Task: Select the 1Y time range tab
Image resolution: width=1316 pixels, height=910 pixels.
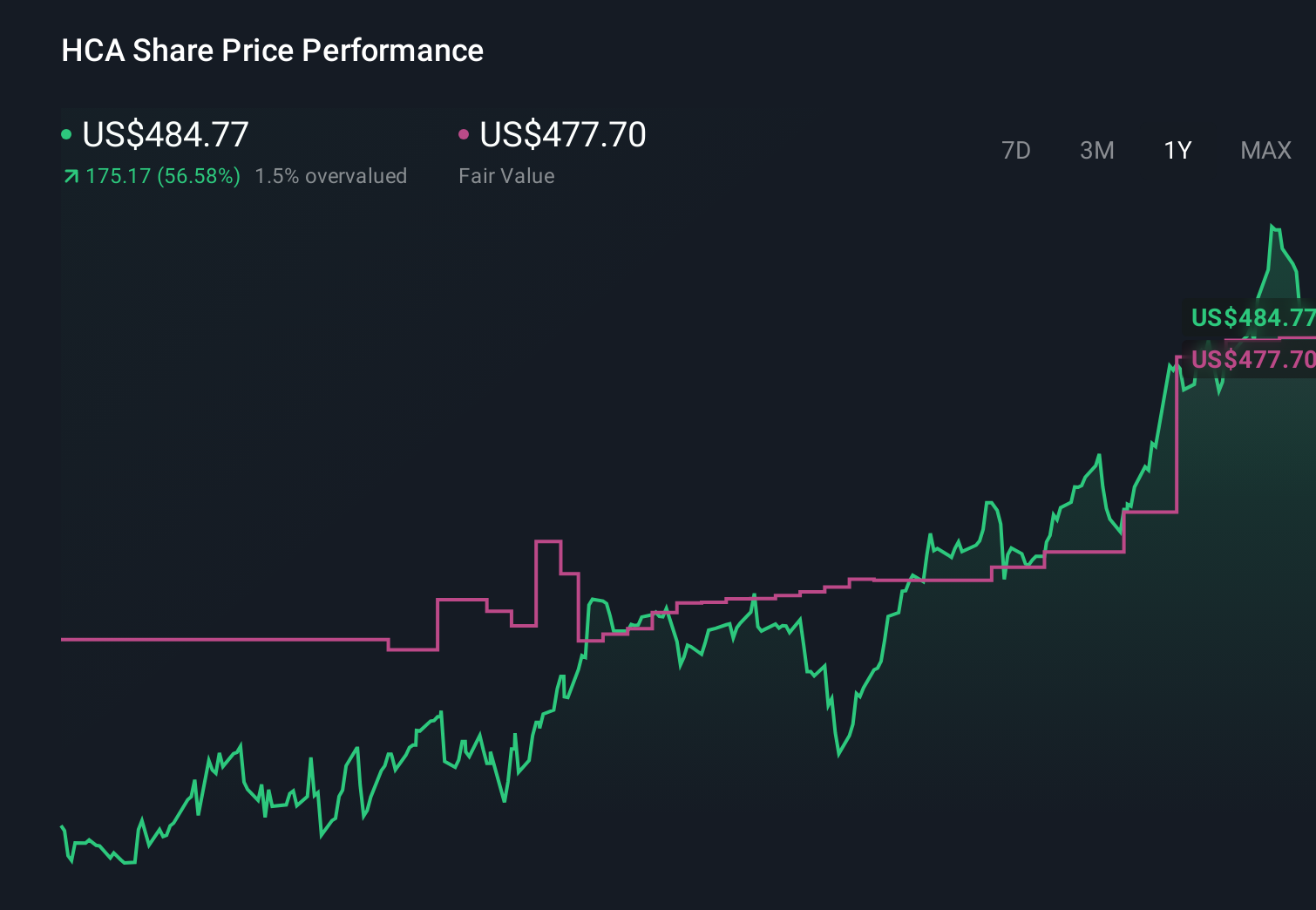Action: (x=1177, y=150)
